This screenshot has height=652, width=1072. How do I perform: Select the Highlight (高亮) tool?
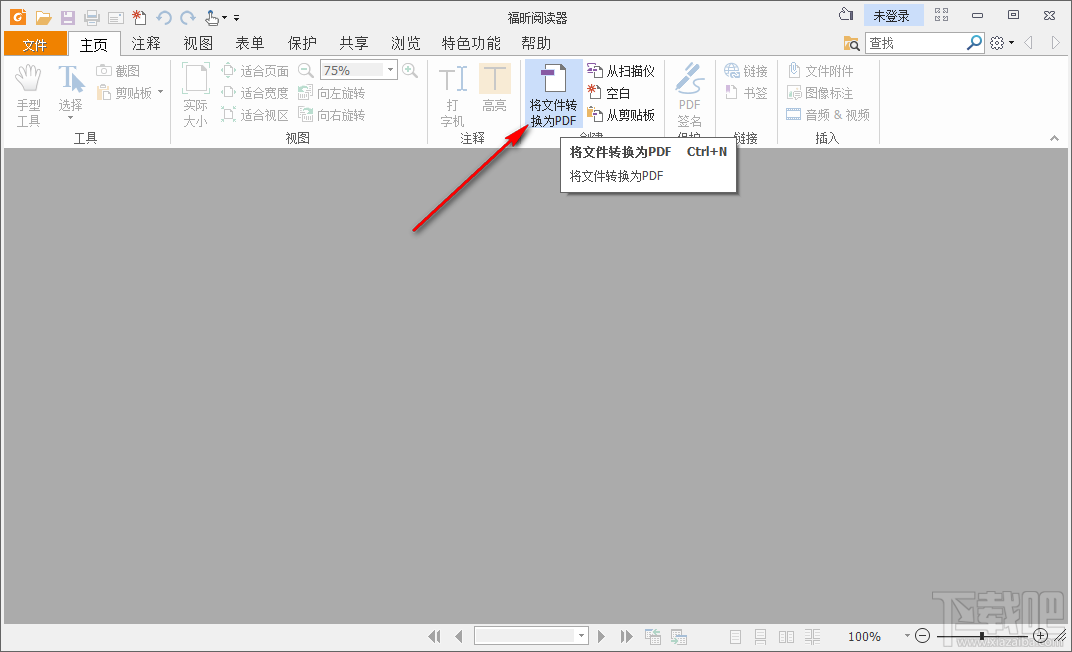(495, 92)
